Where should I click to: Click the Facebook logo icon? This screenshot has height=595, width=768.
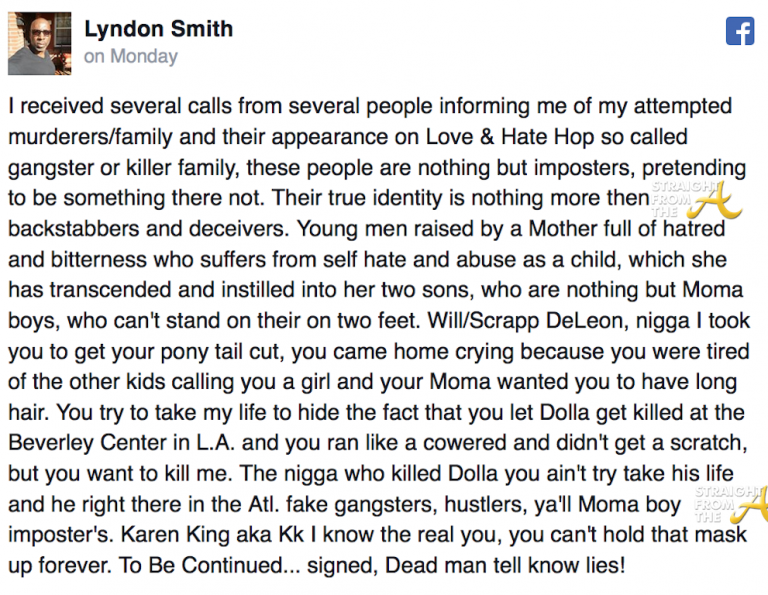click(739, 32)
